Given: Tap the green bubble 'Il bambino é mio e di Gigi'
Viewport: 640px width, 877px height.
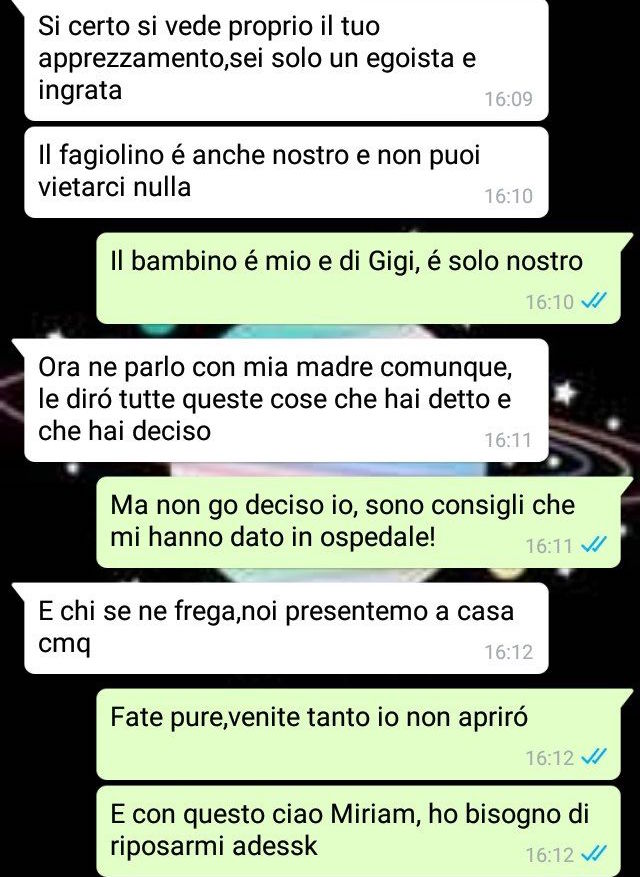Looking at the screenshot, I should click(358, 278).
